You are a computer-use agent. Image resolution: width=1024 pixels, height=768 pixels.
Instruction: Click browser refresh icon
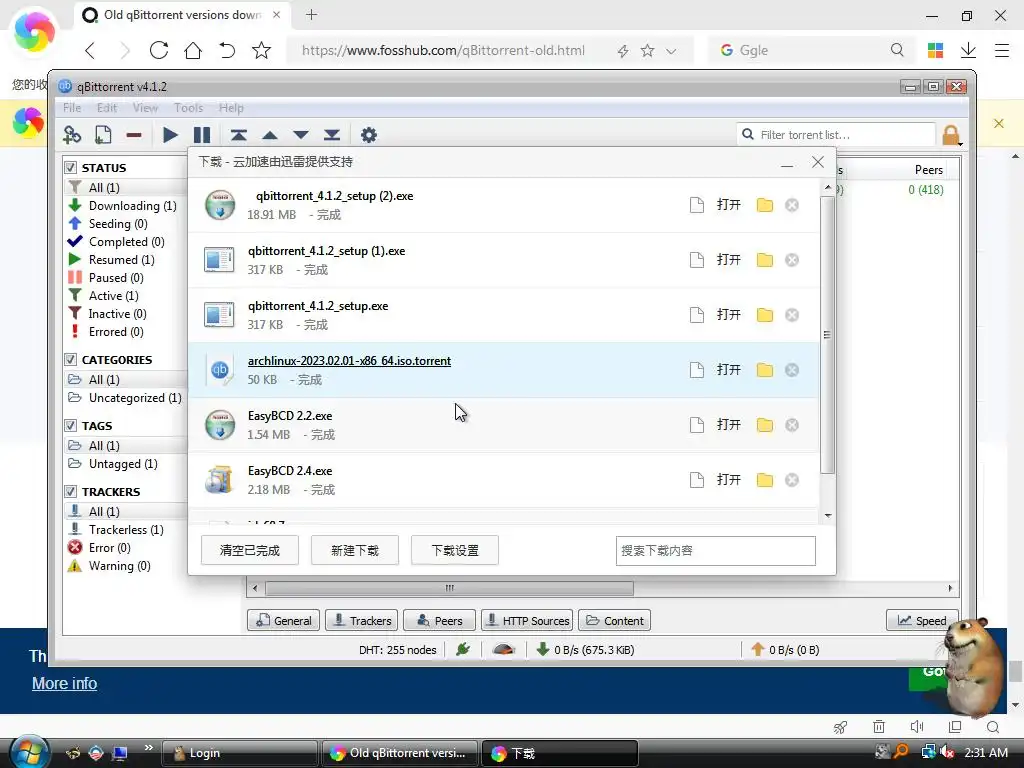pyautogui.click(x=159, y=50)
